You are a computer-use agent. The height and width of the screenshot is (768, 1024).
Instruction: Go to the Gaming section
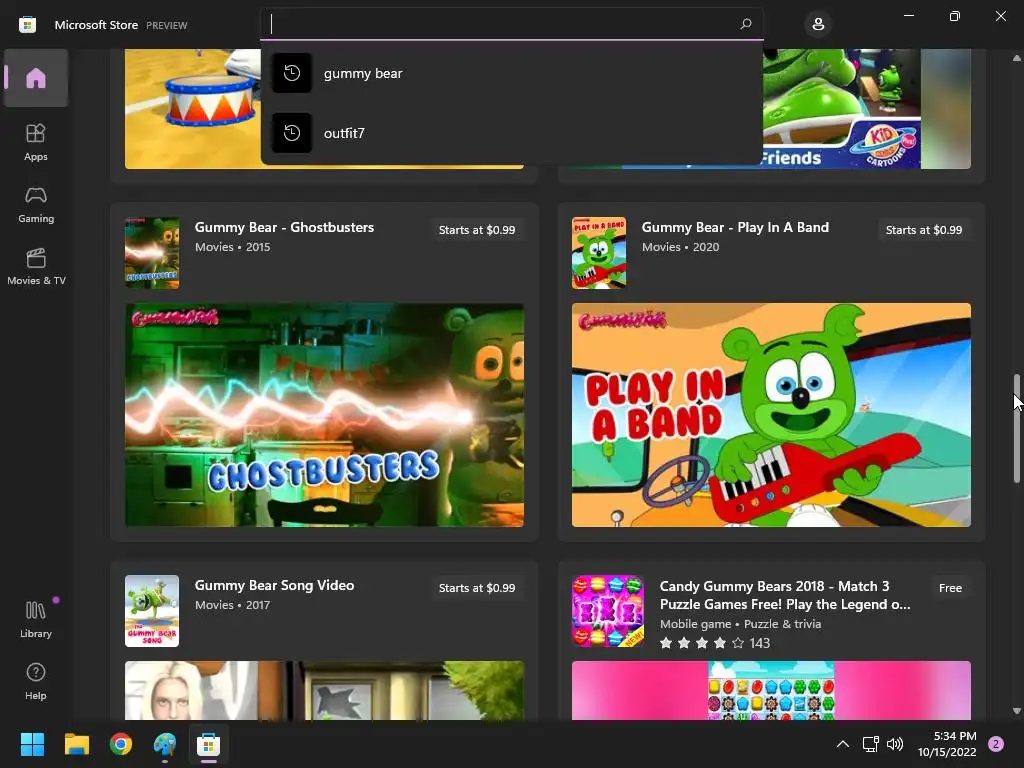pos(36,204)
